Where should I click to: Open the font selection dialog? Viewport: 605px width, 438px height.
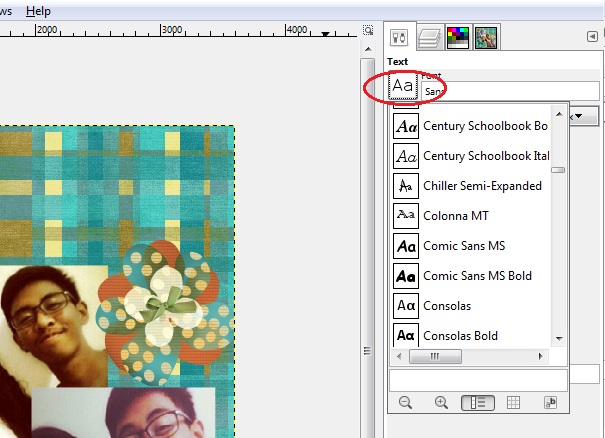[x=550, y=403]
